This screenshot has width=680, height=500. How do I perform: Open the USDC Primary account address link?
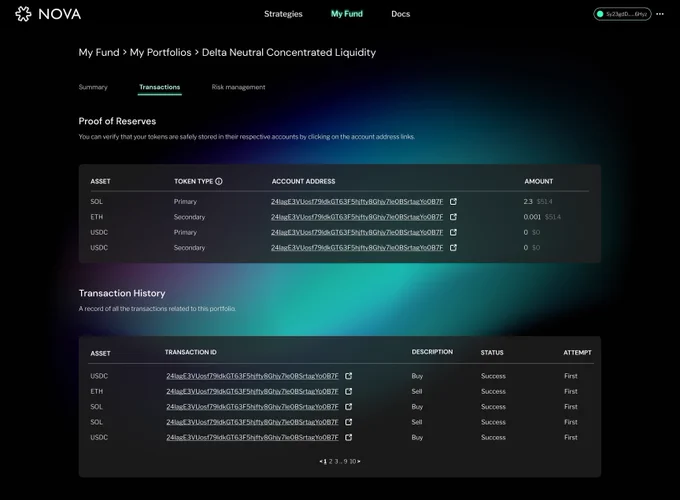(357, 232)
